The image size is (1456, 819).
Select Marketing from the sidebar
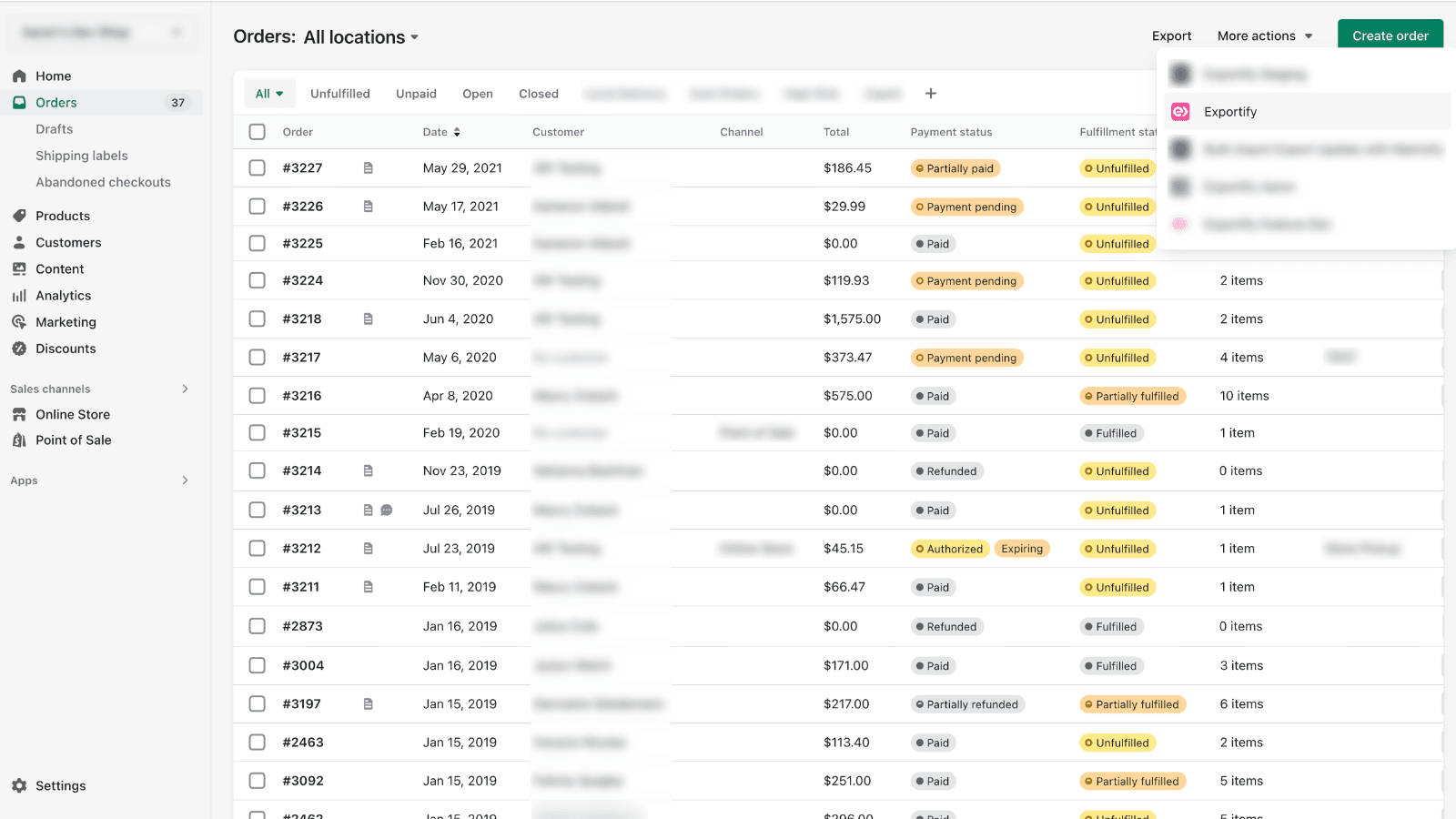tap(65, 321)
